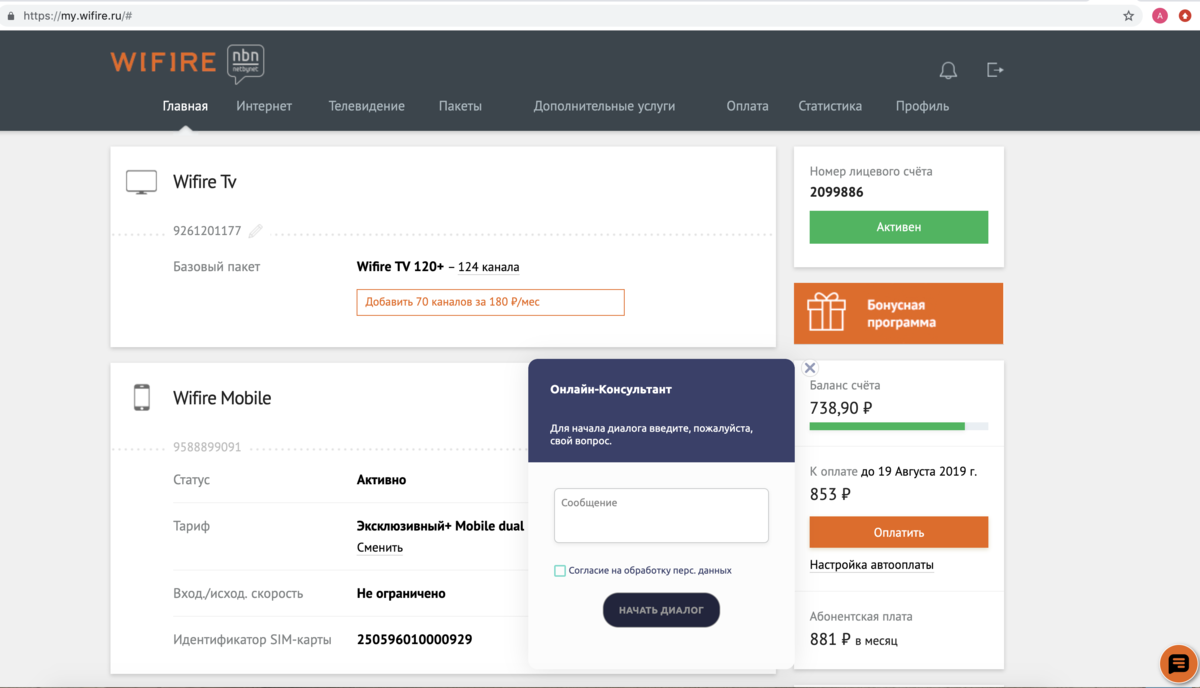
Task: Click the 853 ₽ payment amount
Action: coord(830,494)
